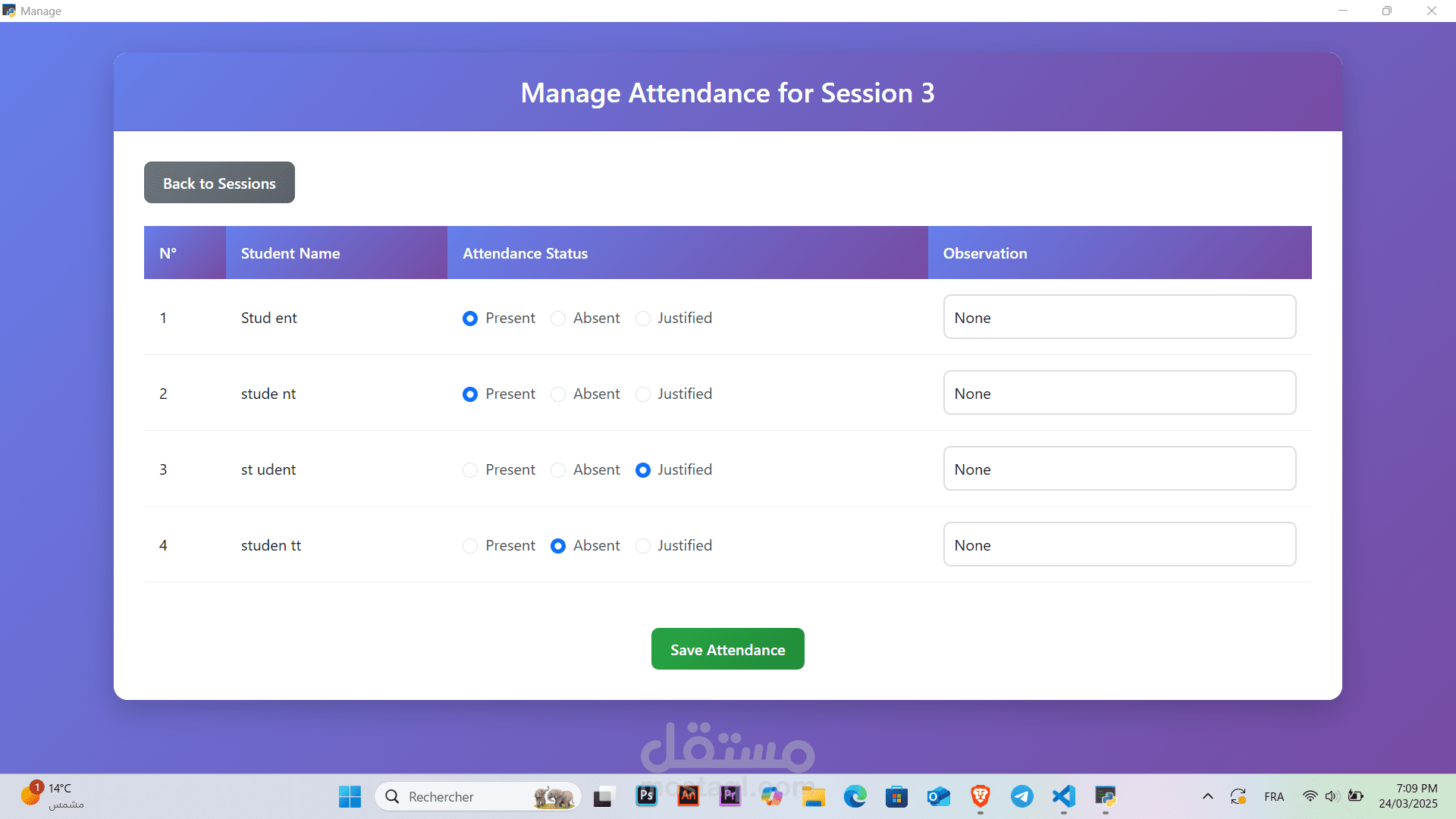Open Photoshop from the taskbar
The height and width of the screenshot is (819, 1456).
(x=646, y=795)
